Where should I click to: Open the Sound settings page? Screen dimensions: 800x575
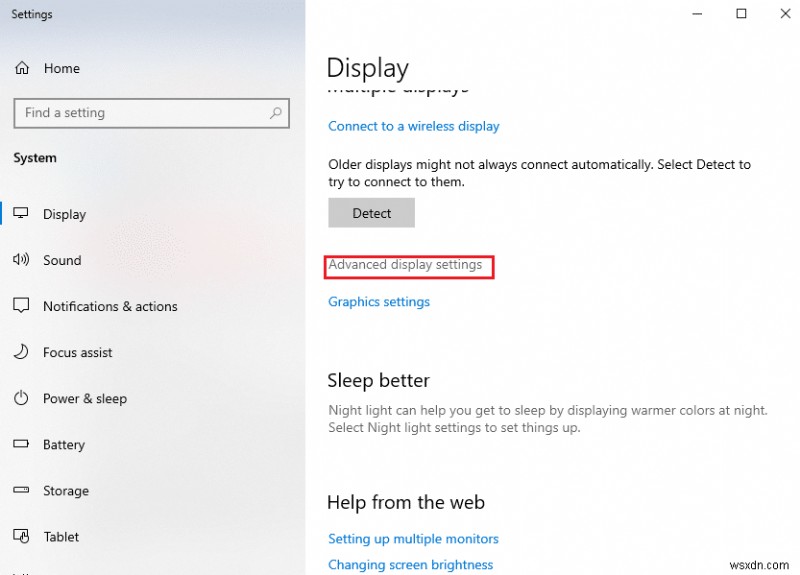click(62, 260)
